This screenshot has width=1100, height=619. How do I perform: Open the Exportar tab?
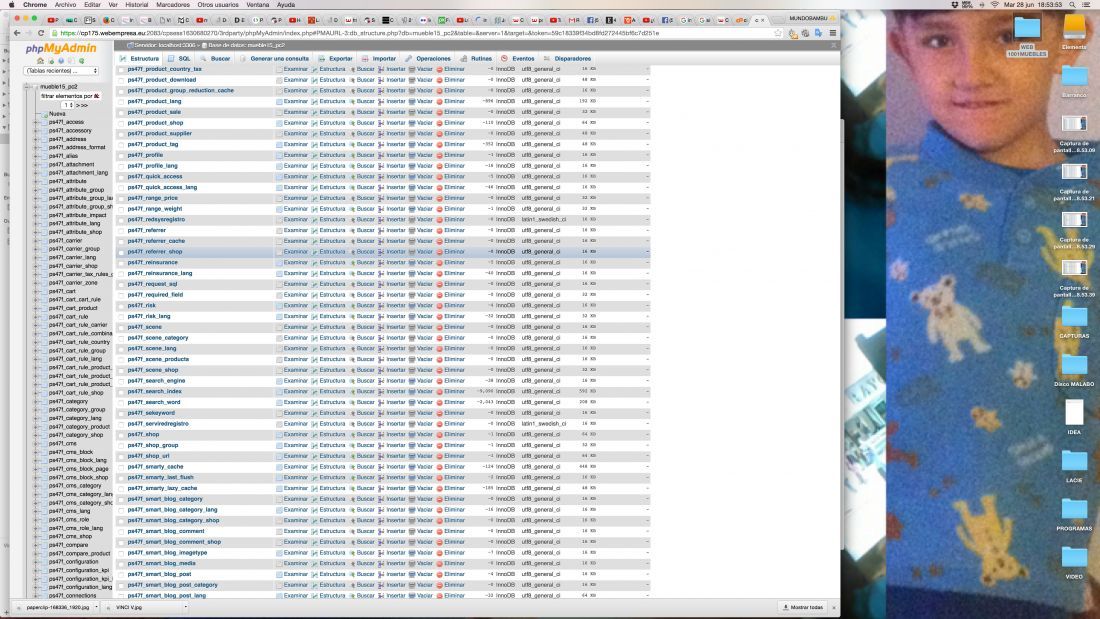[335, 59]
